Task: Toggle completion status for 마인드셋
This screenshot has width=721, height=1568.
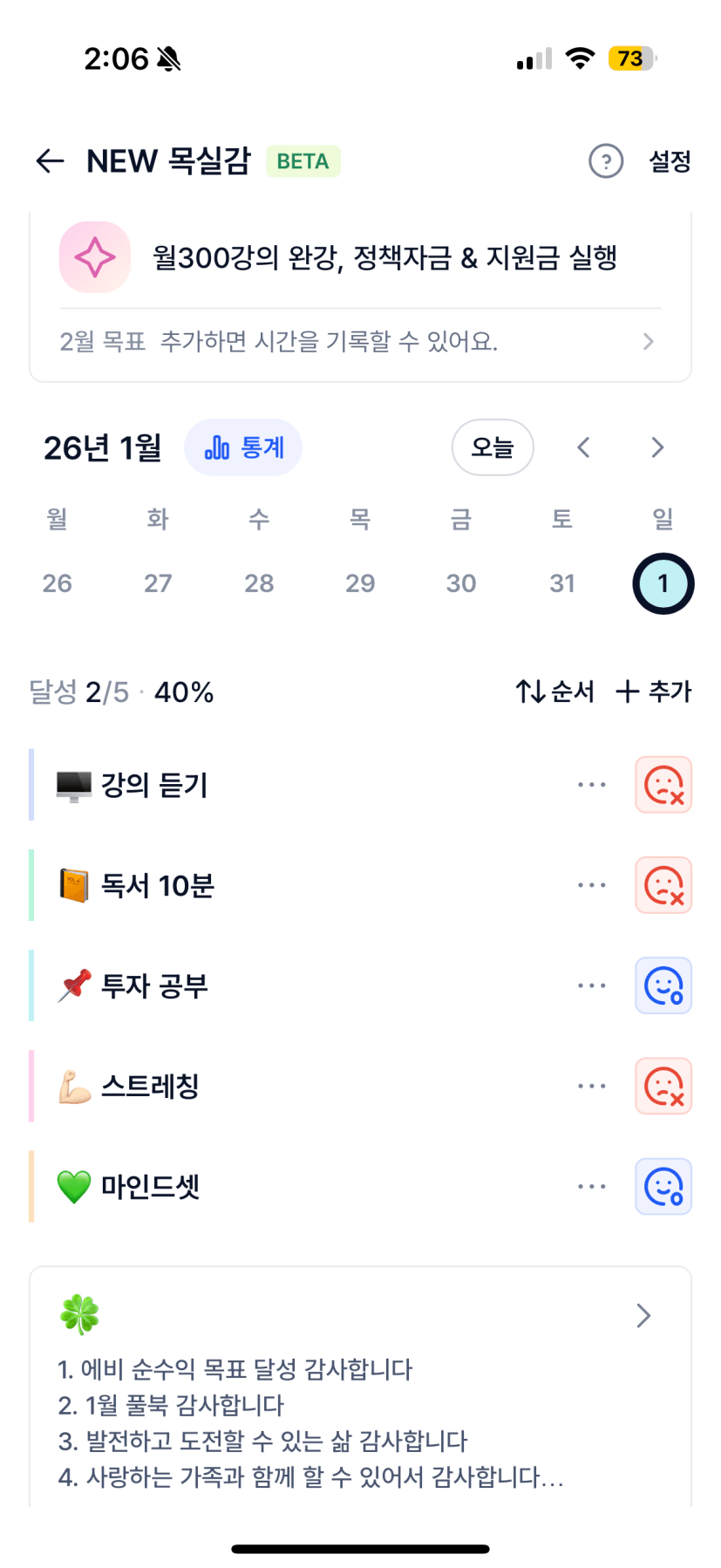Action: tap(663, 1187)
